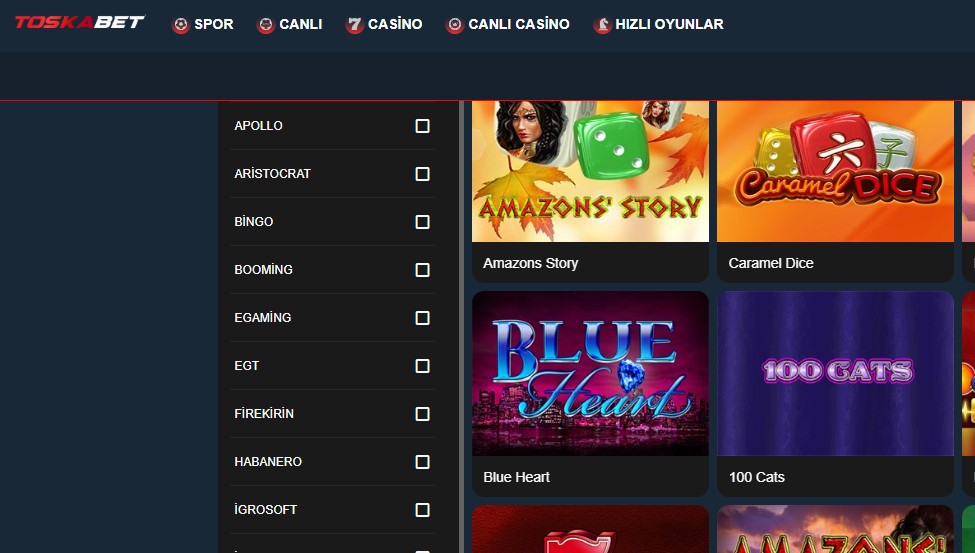Click the rocket icon beside HIZLI OYUNLAR
This screenshot has width=975, height=553.
pos(602,25)
